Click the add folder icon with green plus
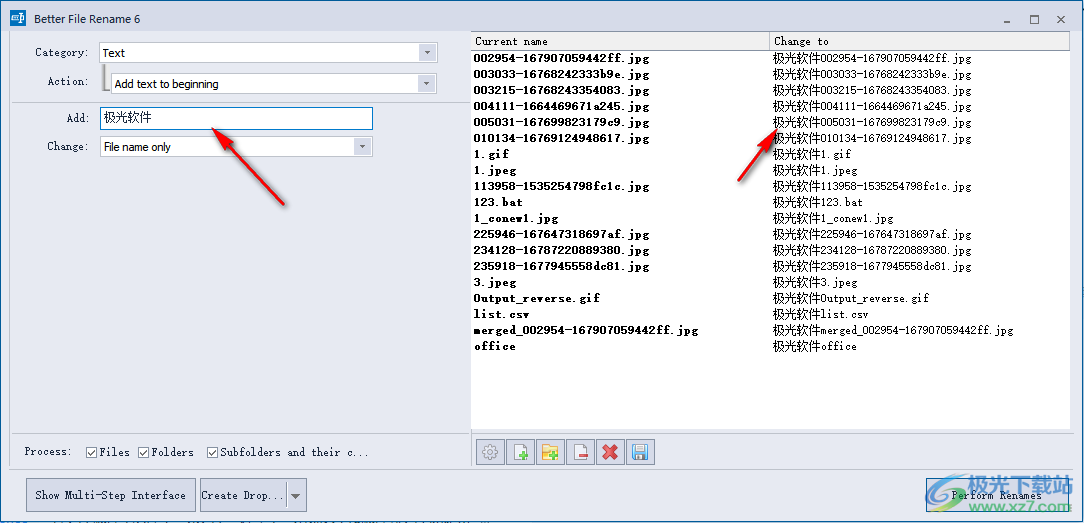Image resolution: width=1084 pixels, height=523 pixels. click(x=550, y=453)
